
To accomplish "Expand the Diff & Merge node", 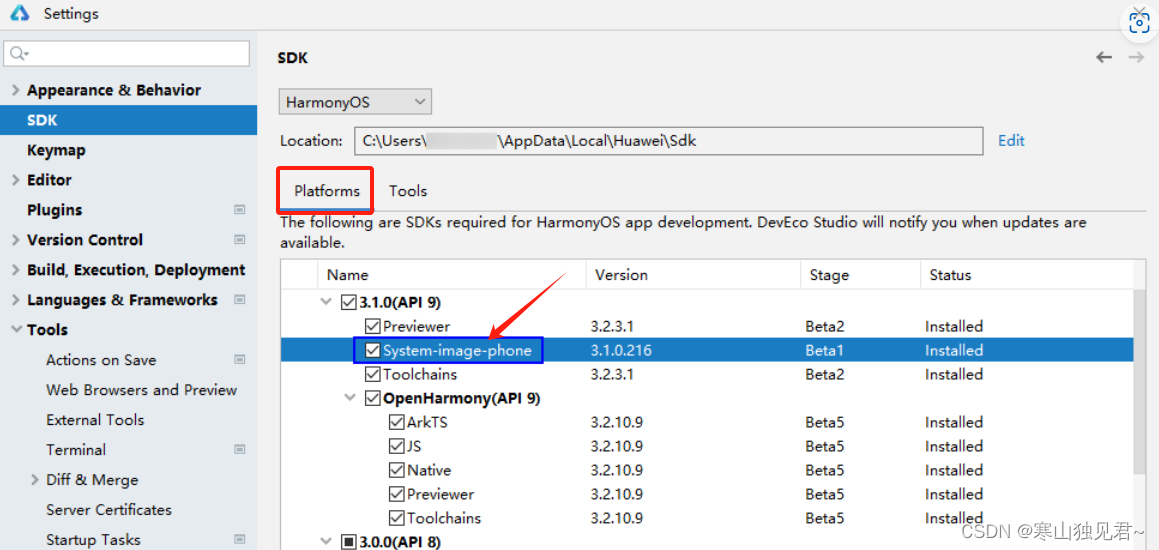I will 35,480.
